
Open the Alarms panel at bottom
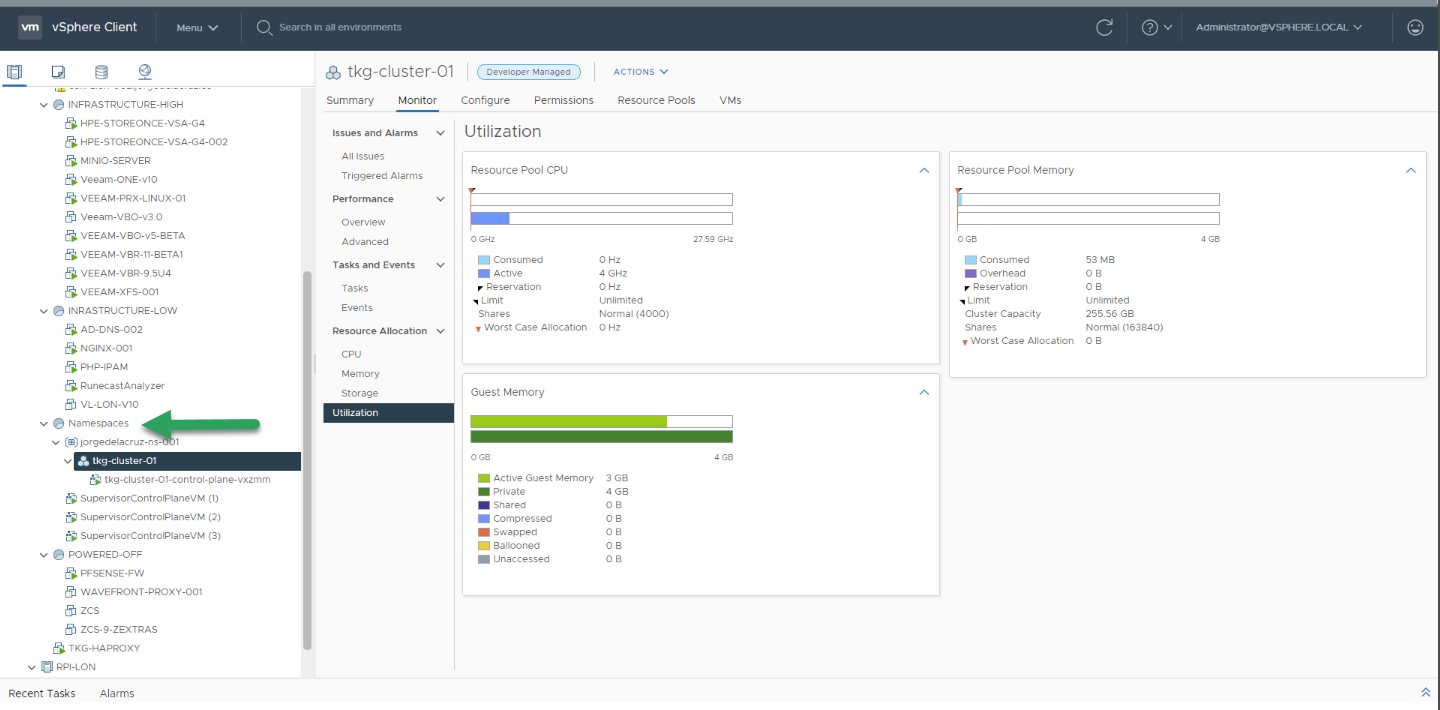click(117, 693)
